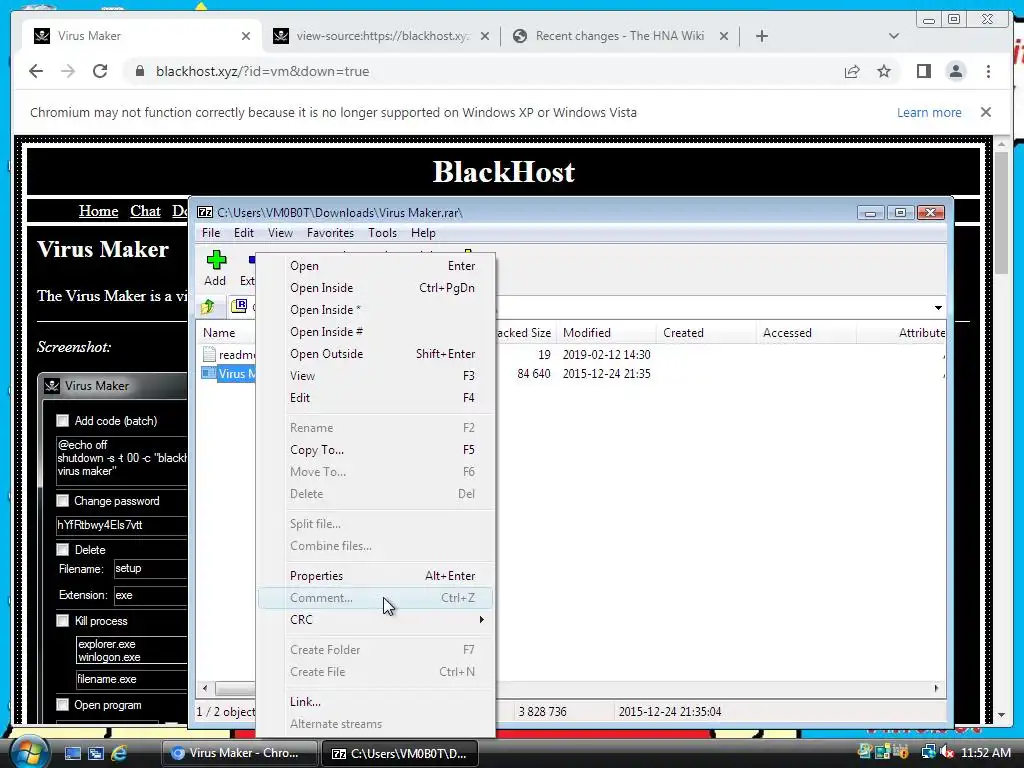Expand the CRC submenu arrow
Image resolution: width=1024 pixels, height=768 pixels.
[x=481, y=620]
